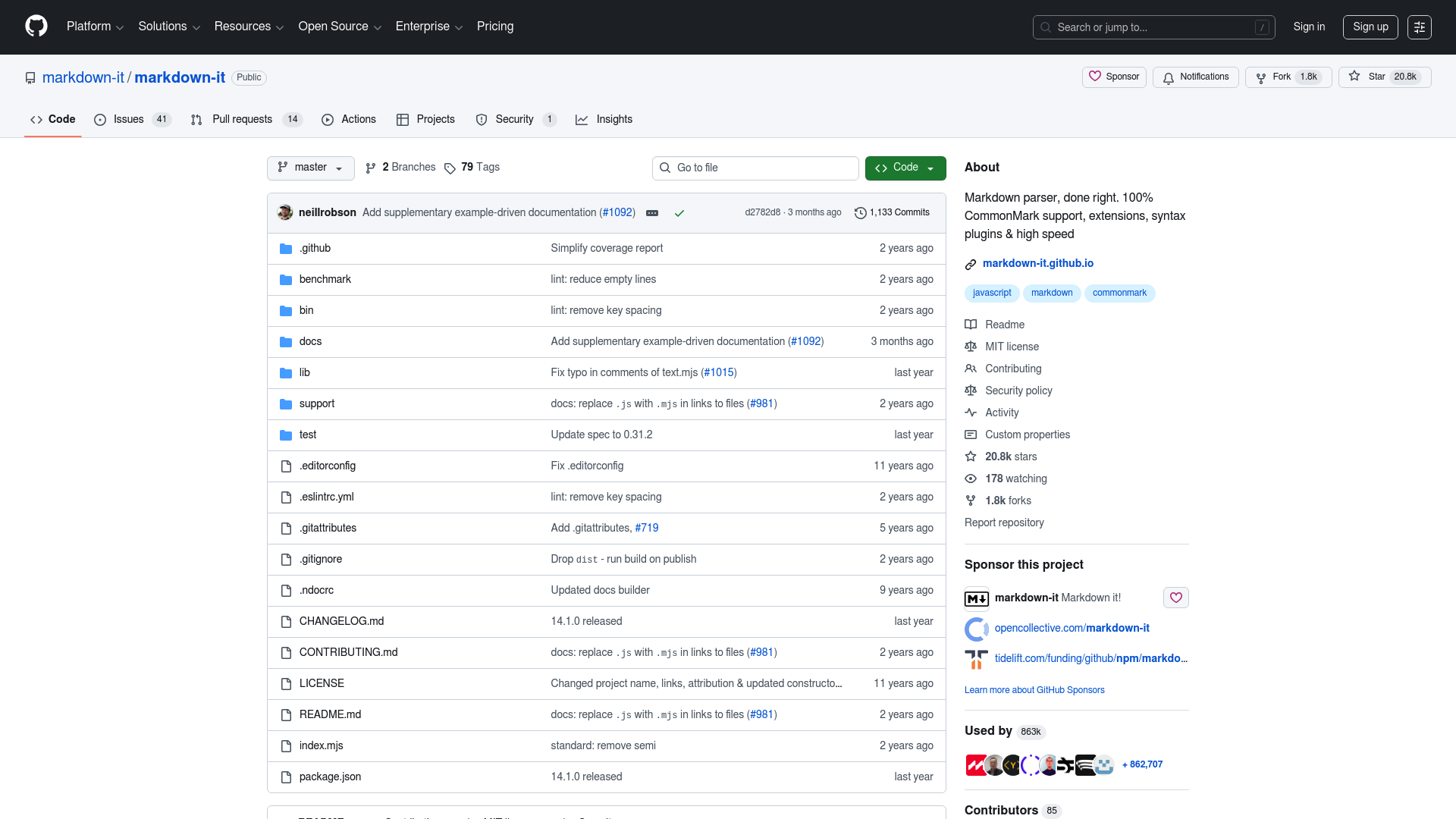Open the Insights tab
The width and height of the screenshot is (1456, 819).
(x=604, y=120)
